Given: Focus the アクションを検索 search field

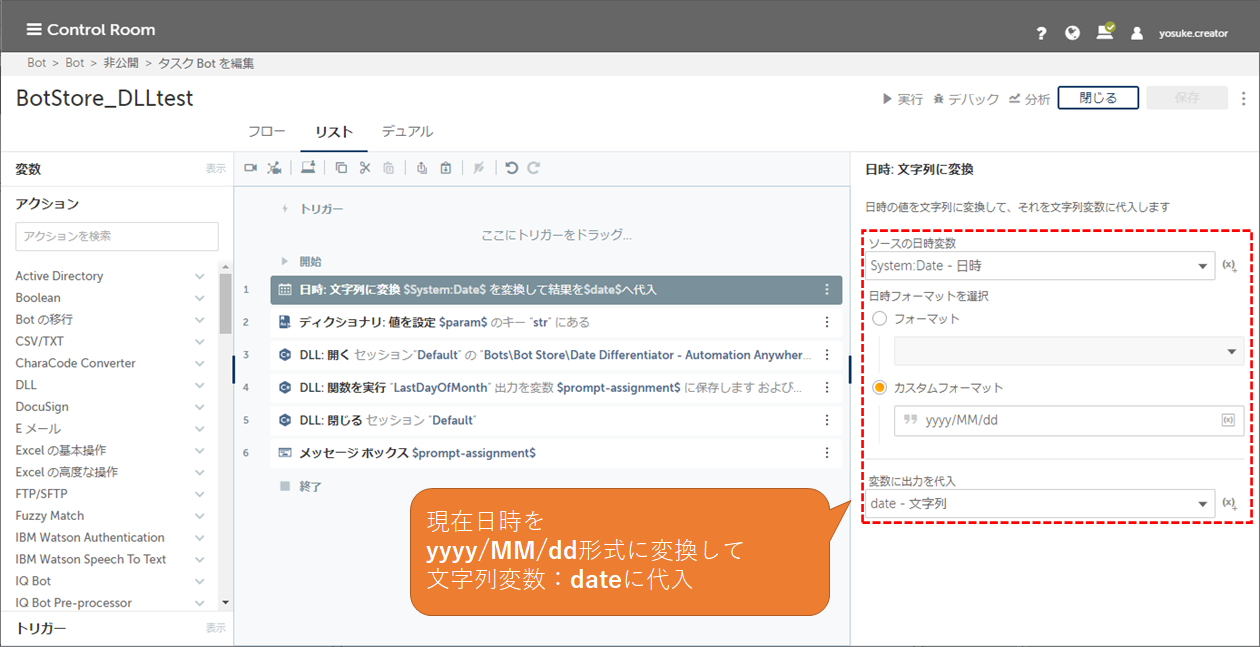Looking at the screenshot, I should tap(117, 236).
